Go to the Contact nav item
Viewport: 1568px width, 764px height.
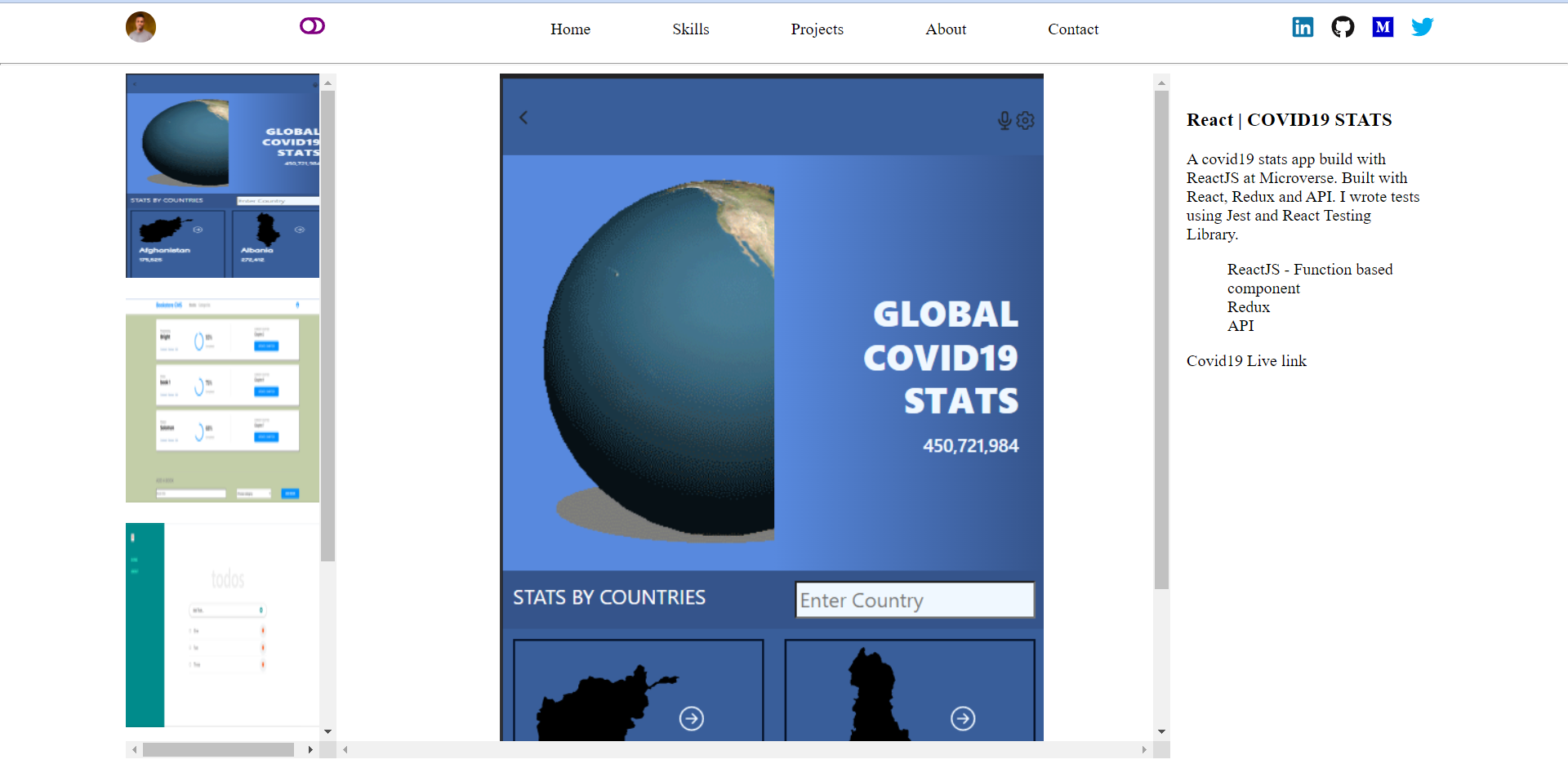pos(1073,29)
